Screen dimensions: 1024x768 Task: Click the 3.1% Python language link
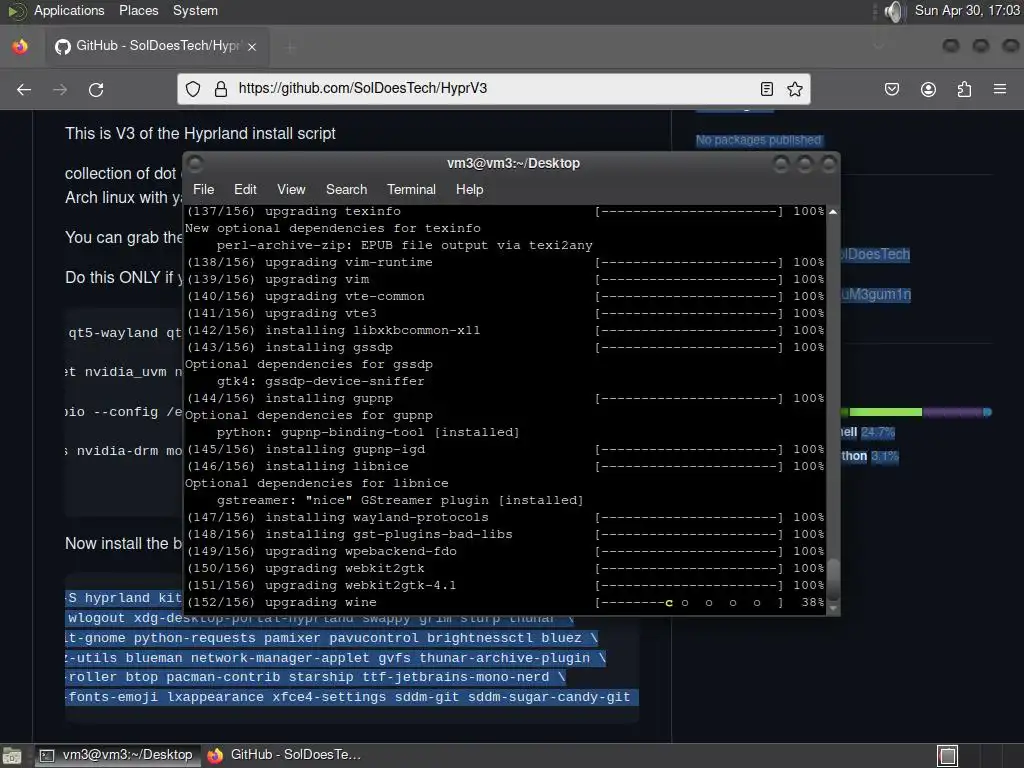[884, 456]
